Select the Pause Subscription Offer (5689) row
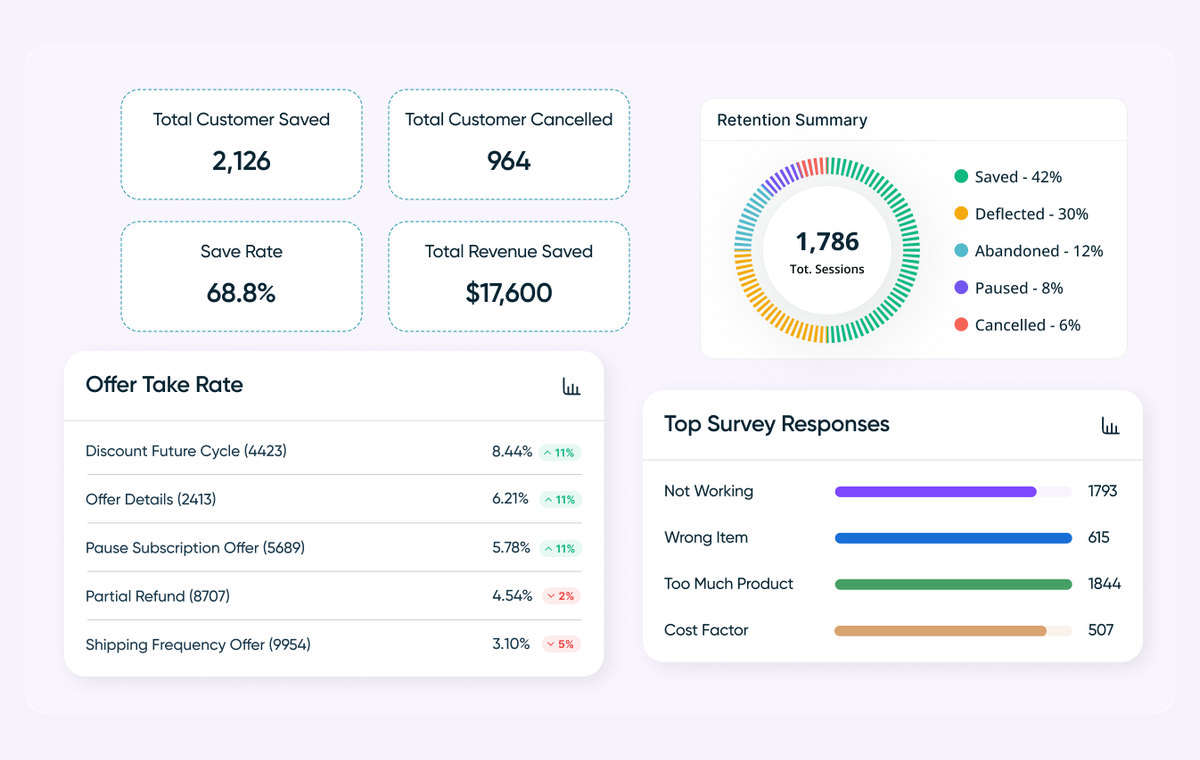Image resolution: width=1200 pixels, height=760 pixels. point(333,548)
